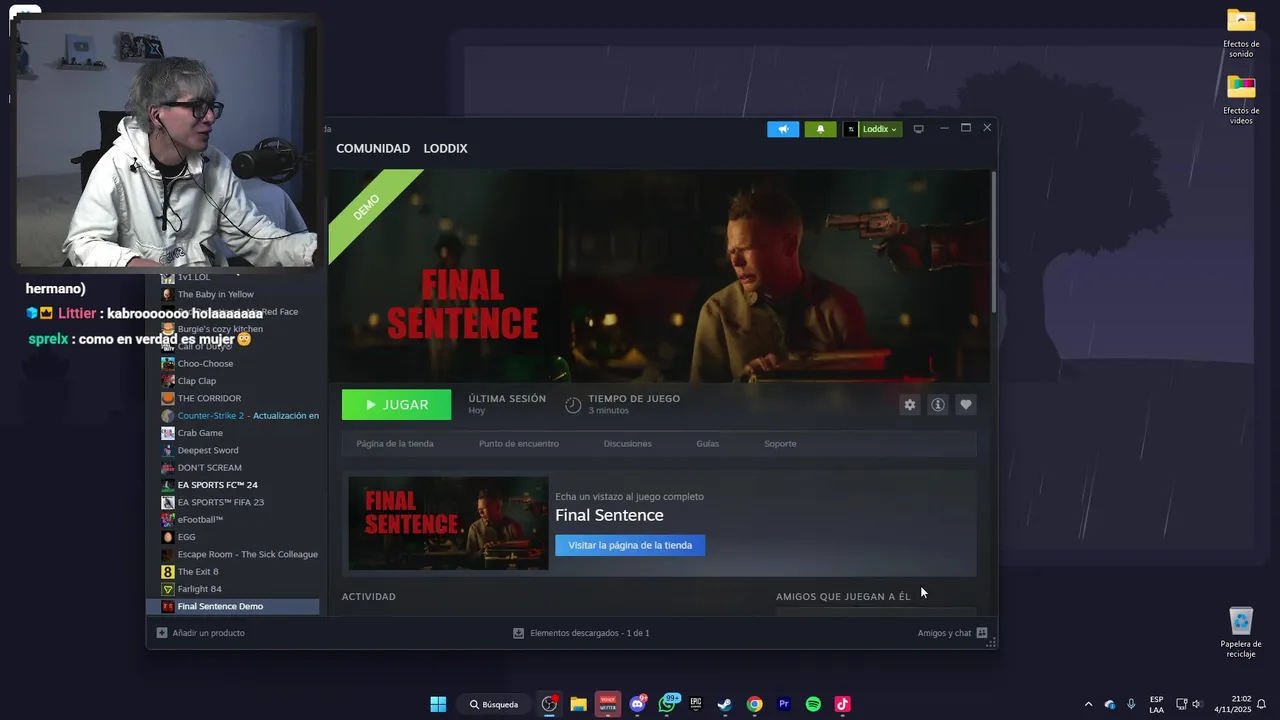
Task: Switch to Big Picture mode icon
Action: [x=918, y=129]
